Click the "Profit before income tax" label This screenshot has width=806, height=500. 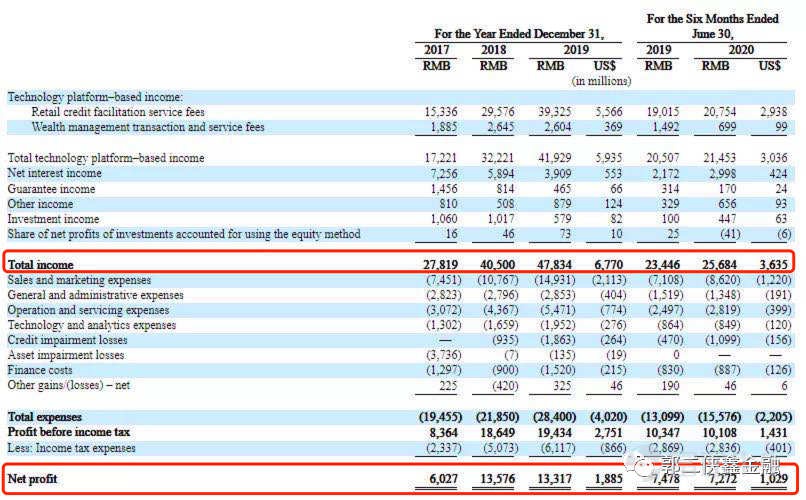pos(68,432)
